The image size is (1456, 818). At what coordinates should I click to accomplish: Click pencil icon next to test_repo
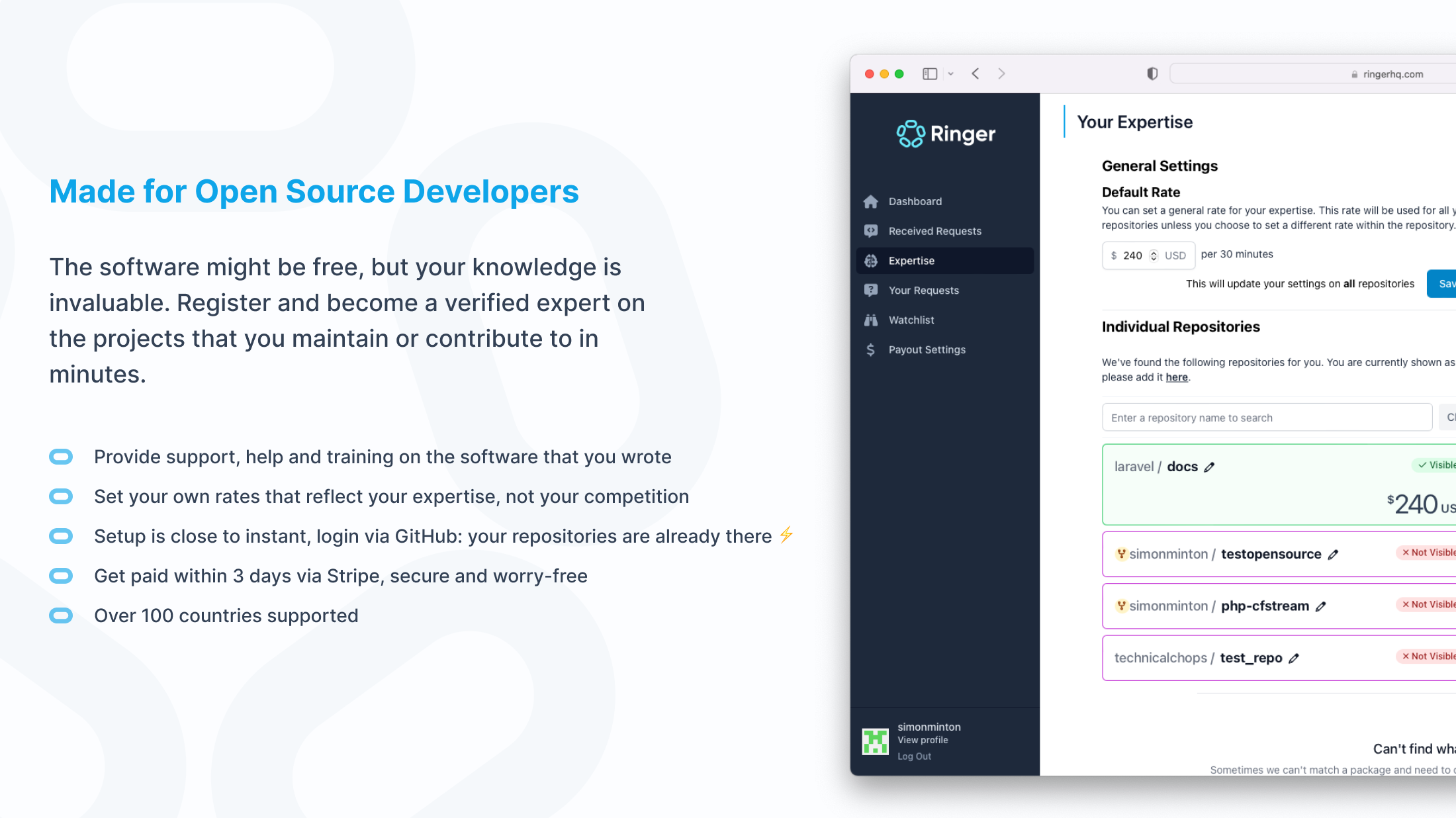pos(1294,659)
